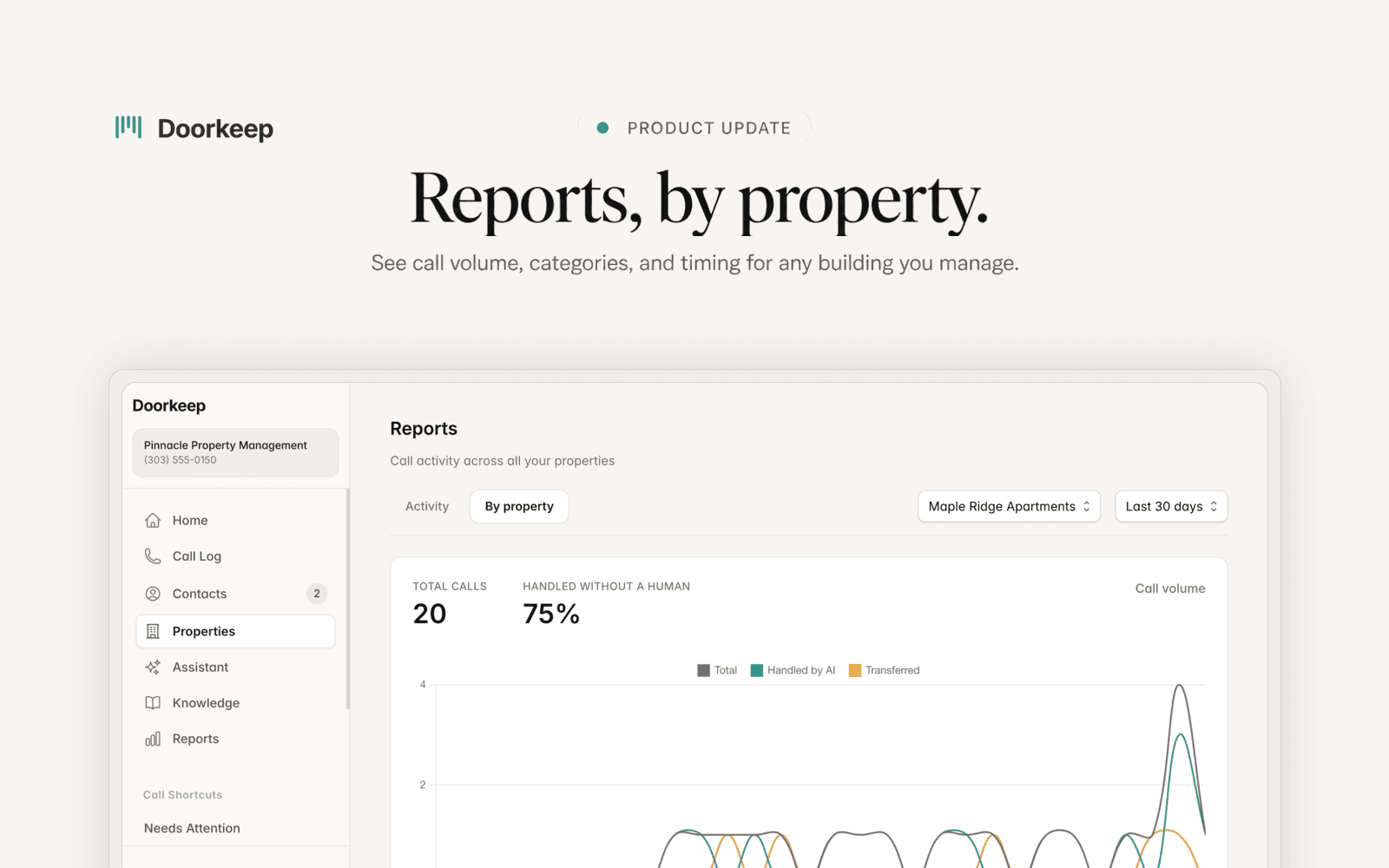Screen dimensions: 1389x868
Task: Open the Maple Ridge Apartments property dropdown
Action: 1009,506
